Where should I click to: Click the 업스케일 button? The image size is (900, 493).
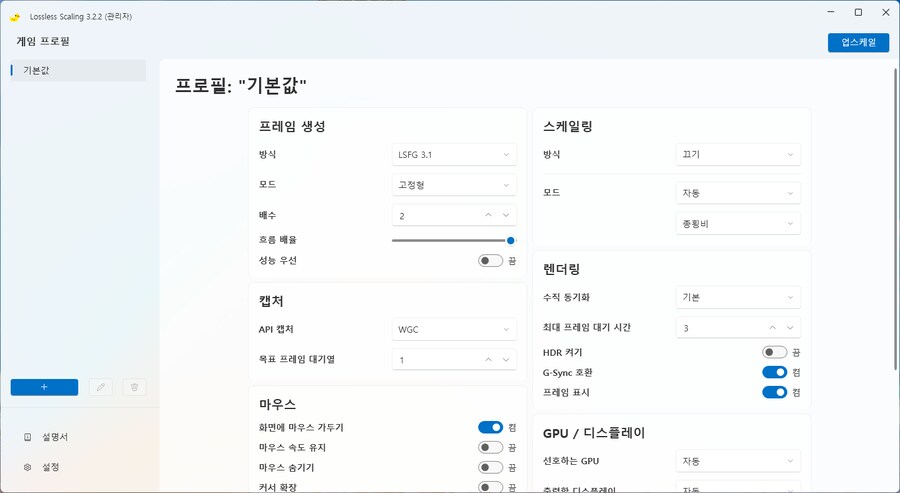tap(858, 42)
